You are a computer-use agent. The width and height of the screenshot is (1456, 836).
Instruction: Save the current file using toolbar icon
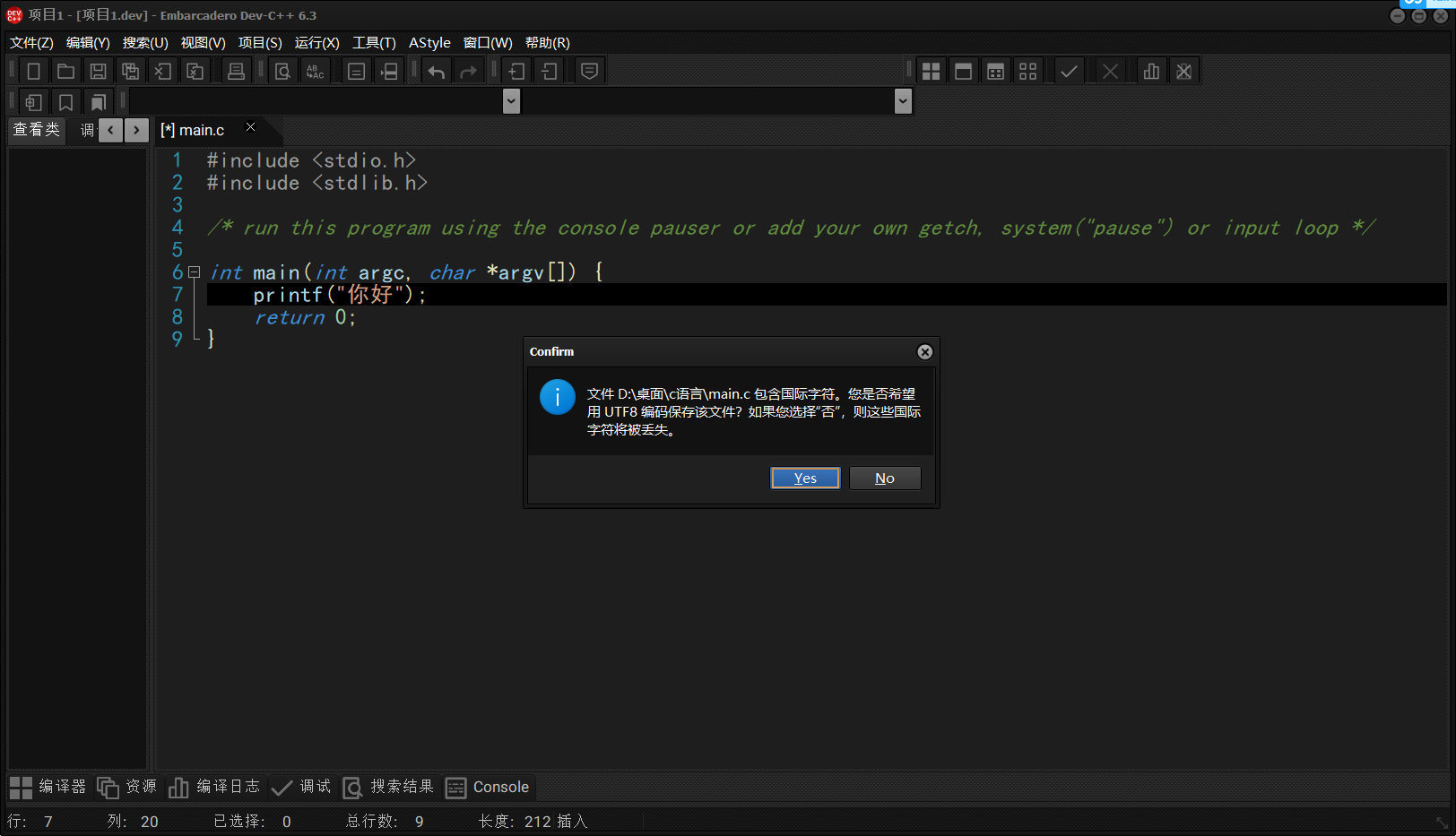pyautogui.click(x=98, y=71)
